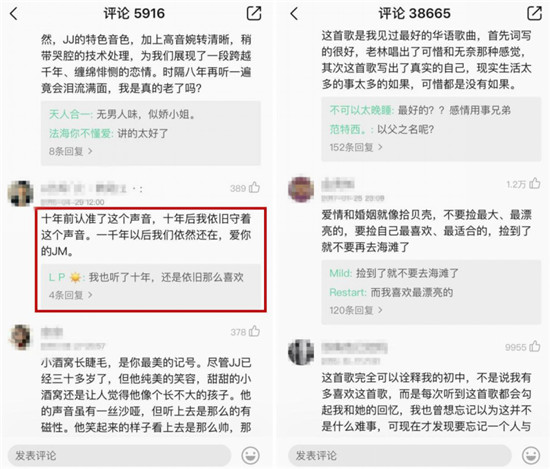550x469 pixels.
Task: Like the comment with 1.2万 thumbs-up
Action: 535,183
